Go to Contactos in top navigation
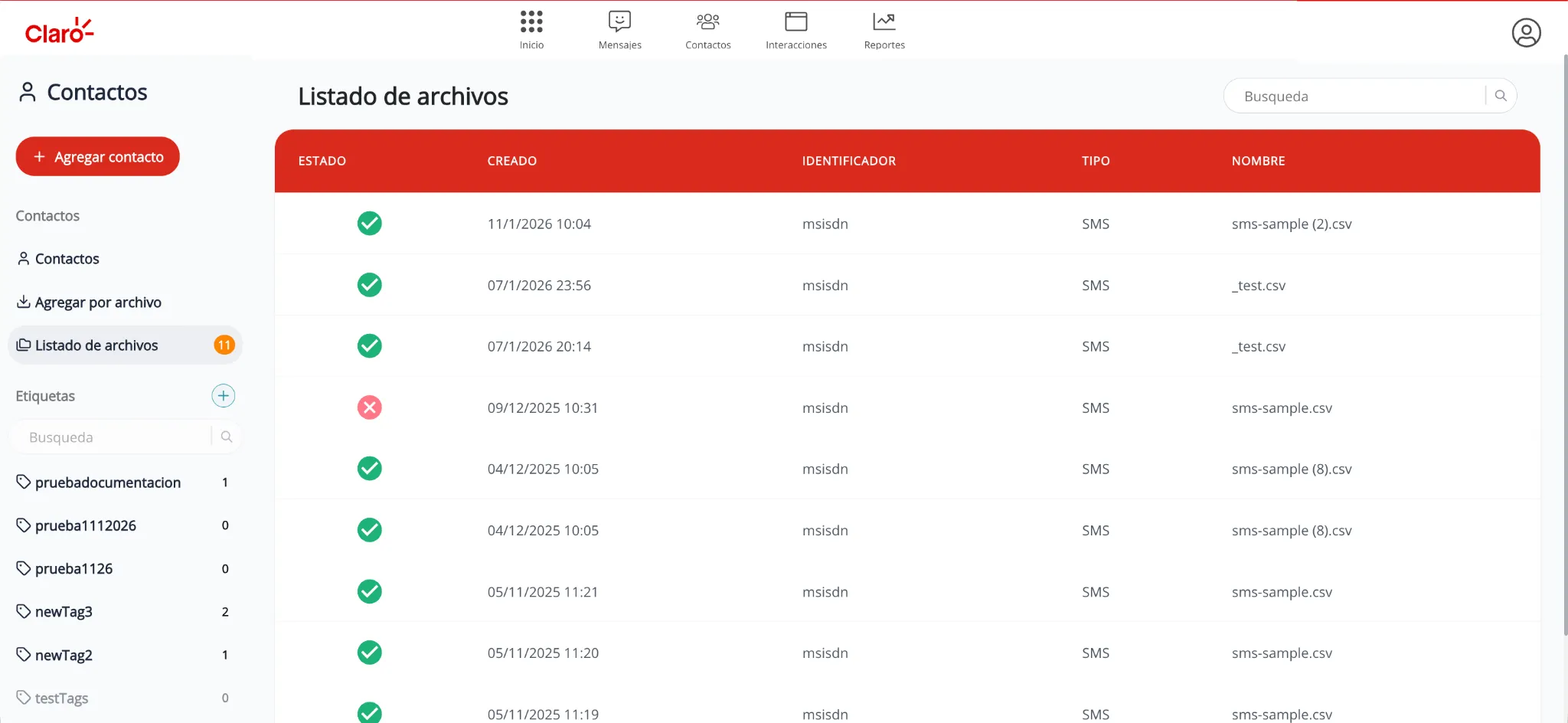1568x723 pixels. tap(707, 31)
